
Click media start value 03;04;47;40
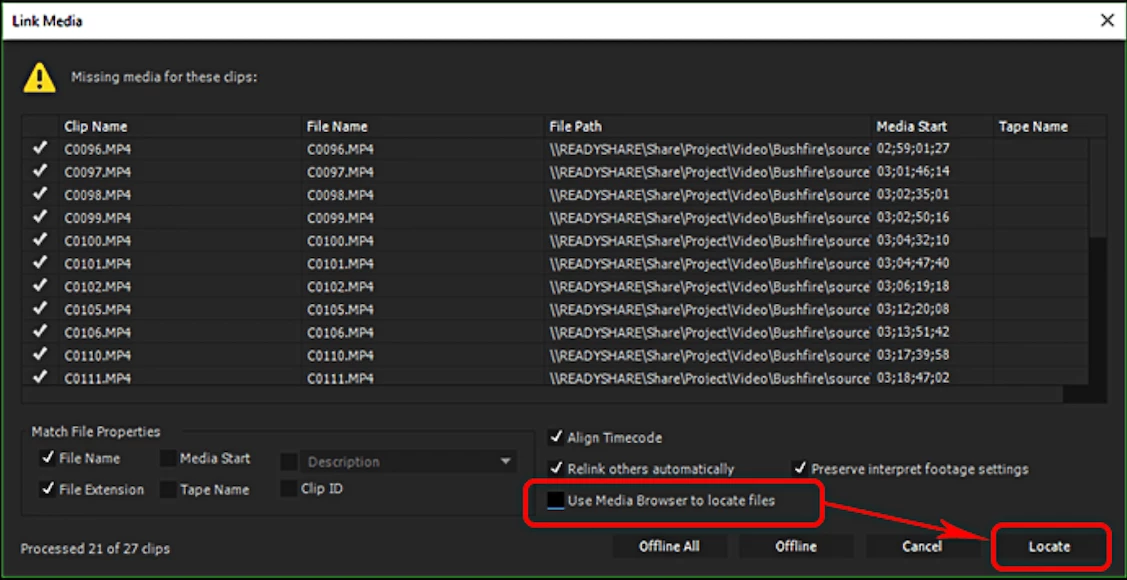[913, 264]
